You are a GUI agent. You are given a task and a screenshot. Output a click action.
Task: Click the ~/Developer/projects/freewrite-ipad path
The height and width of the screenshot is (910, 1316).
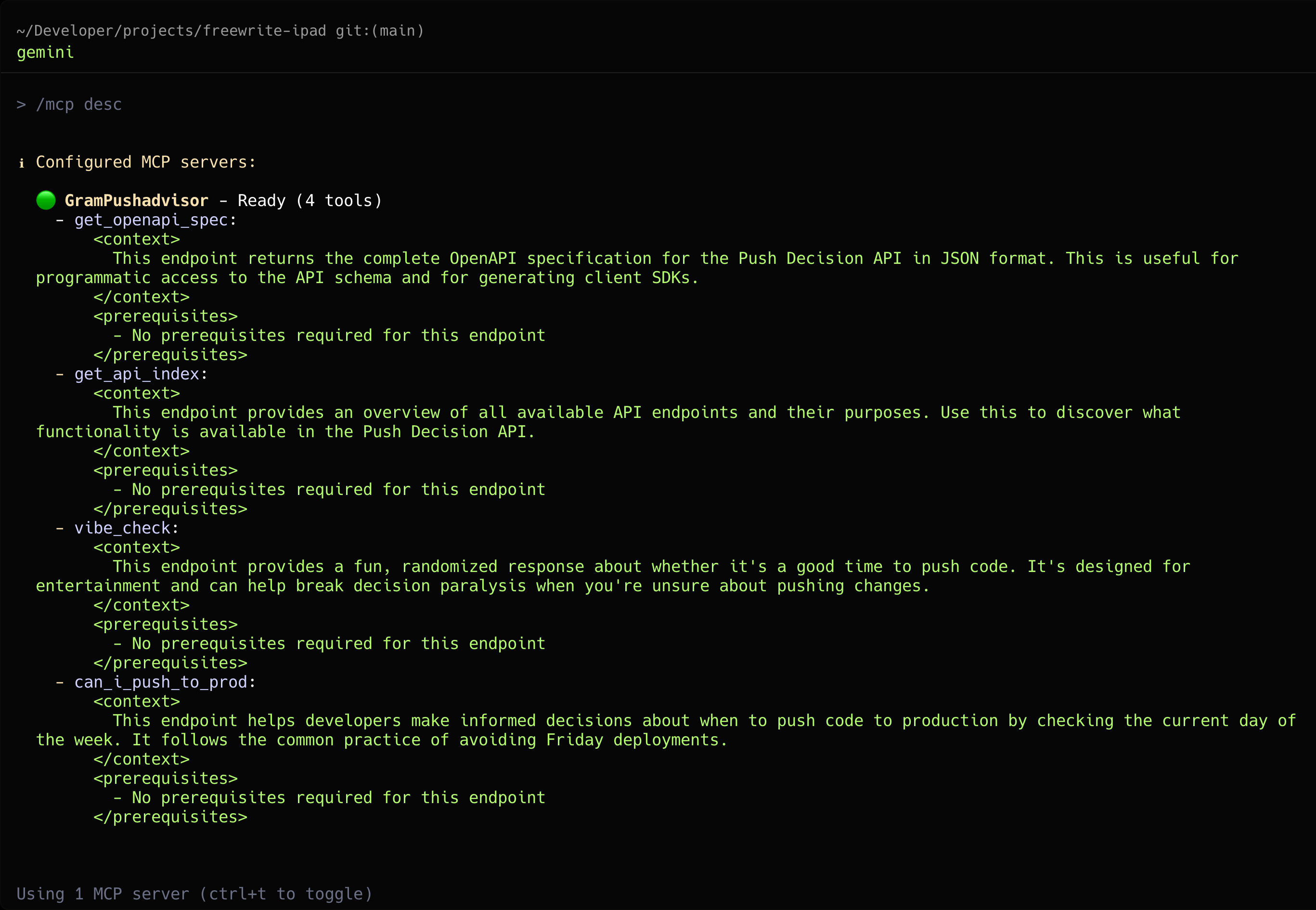tap(171, 31)
